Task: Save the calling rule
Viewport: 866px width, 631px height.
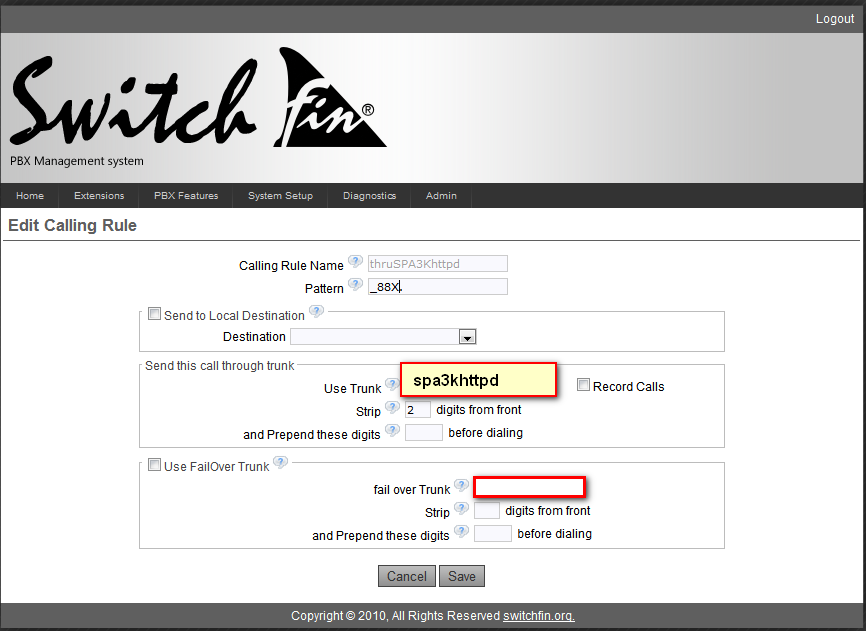Action: (462, 576)
